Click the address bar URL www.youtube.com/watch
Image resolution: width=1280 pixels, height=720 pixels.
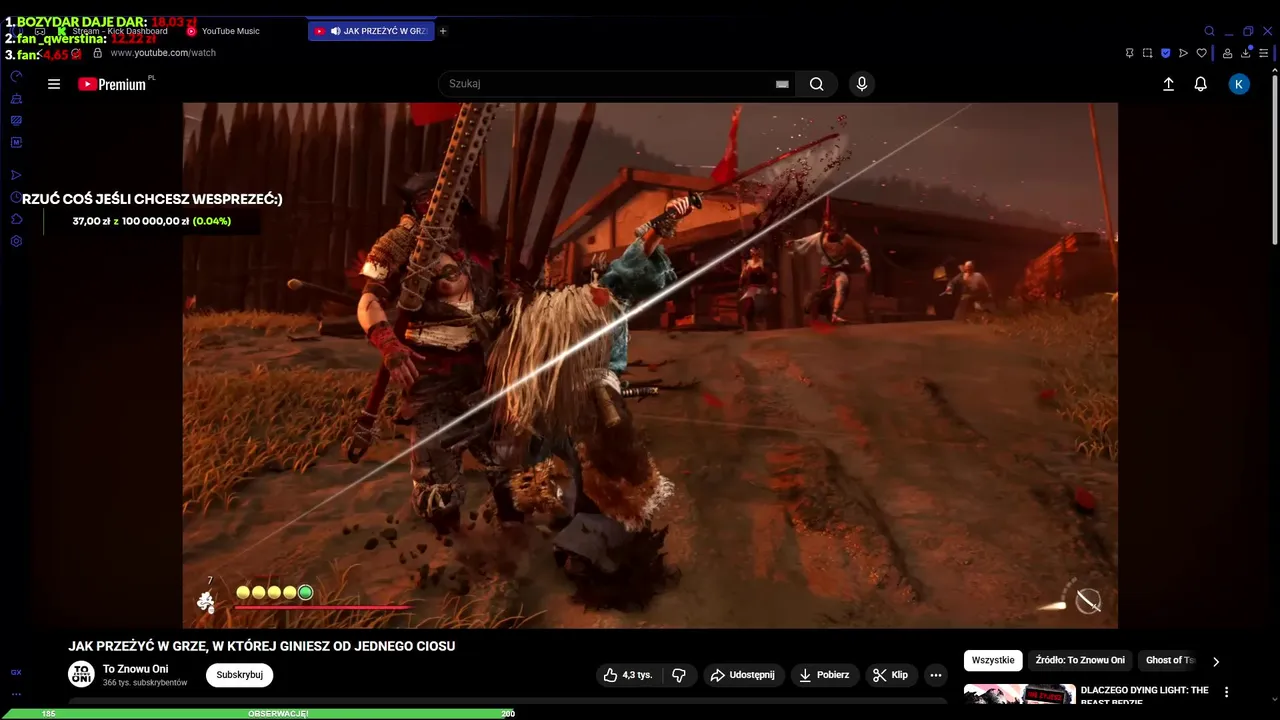click(163, 53)
